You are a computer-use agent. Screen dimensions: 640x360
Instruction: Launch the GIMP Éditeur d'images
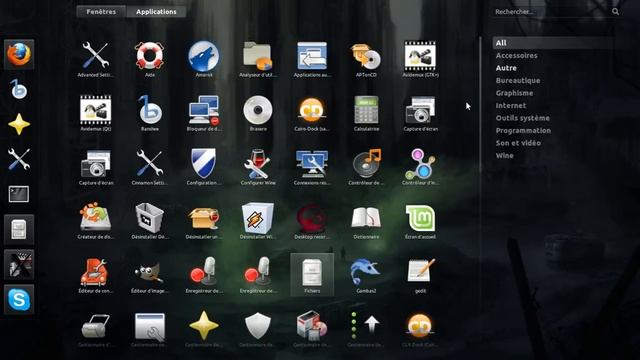149,275
